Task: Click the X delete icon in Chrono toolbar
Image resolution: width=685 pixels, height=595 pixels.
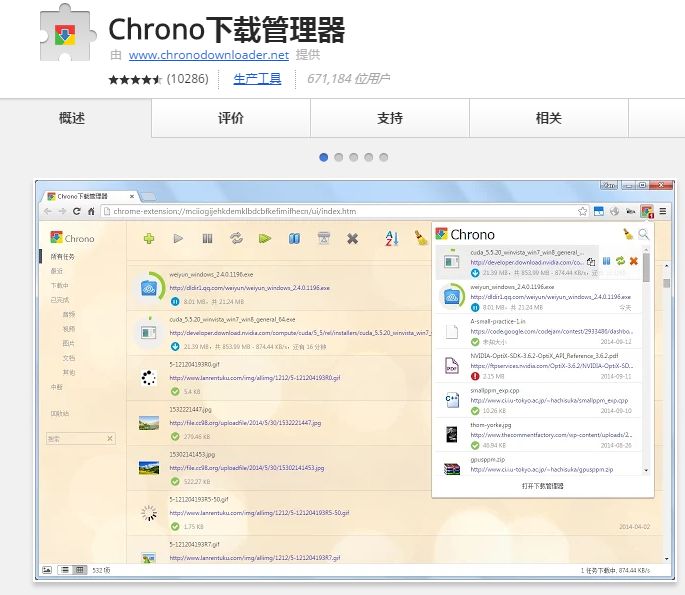Action: coord(353,239)
